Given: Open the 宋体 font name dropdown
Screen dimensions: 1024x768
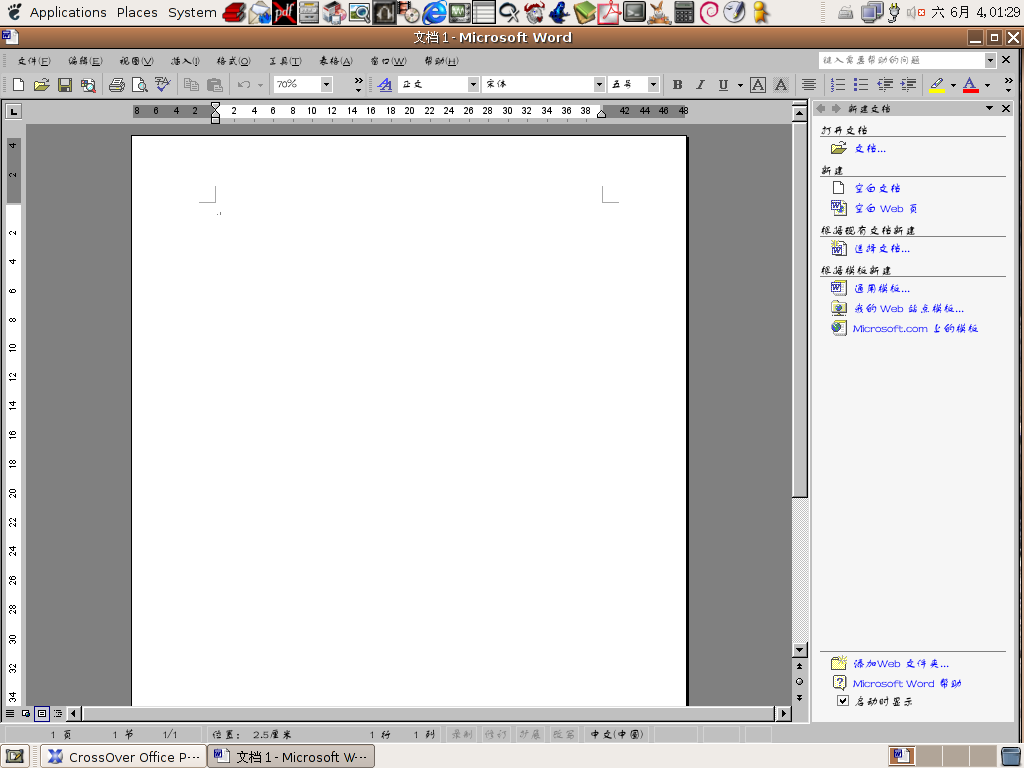Looking at the screenshot, I should point(599,84).
